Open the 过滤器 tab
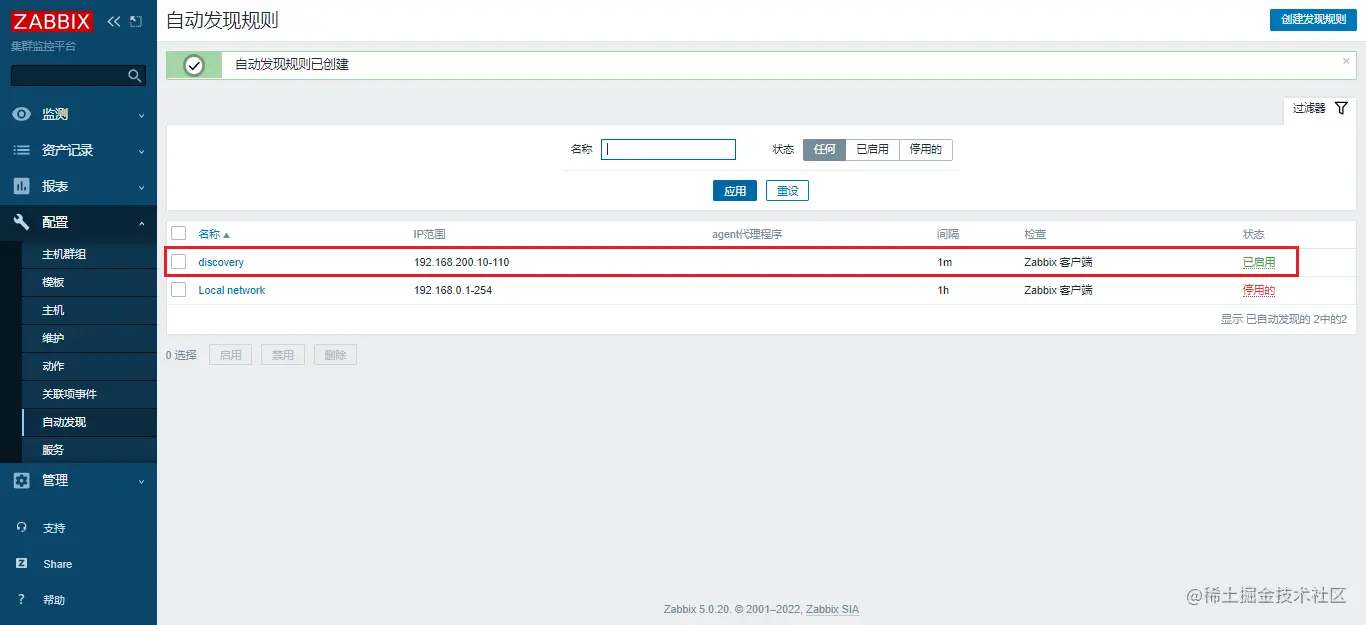Screen dimensions: 1366x625 click(1319, 108)
